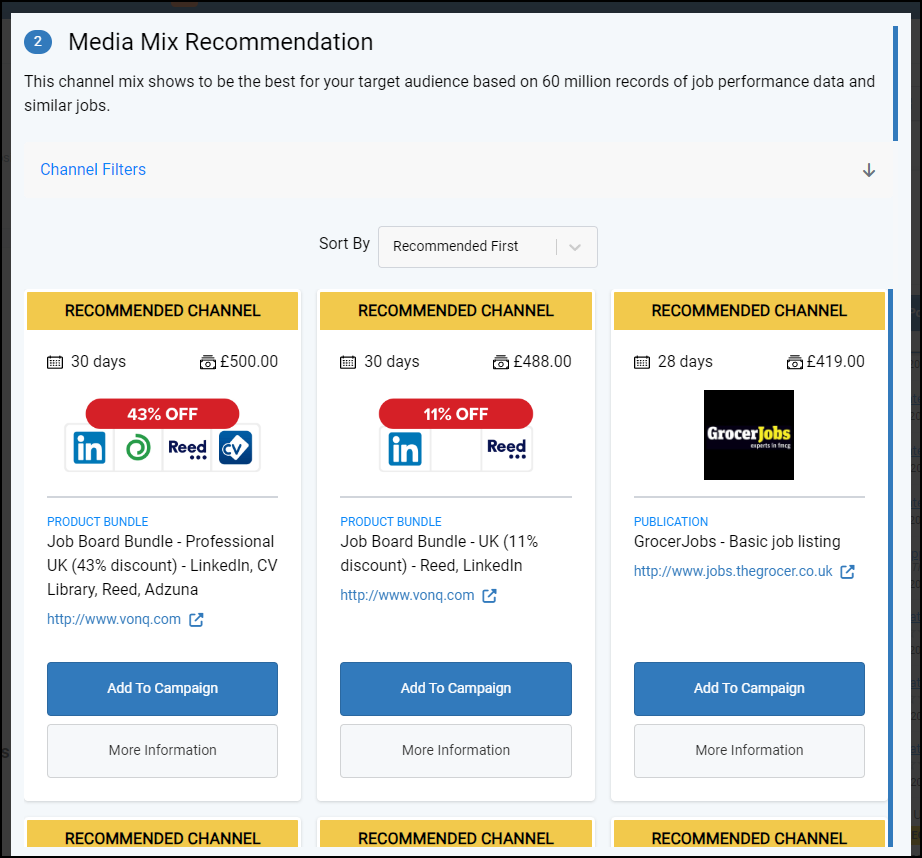Click the LinkedIn logo in Professional UK bundle
Image resolution: width=922 pixels, height=858 pixels.
(89, 448)
